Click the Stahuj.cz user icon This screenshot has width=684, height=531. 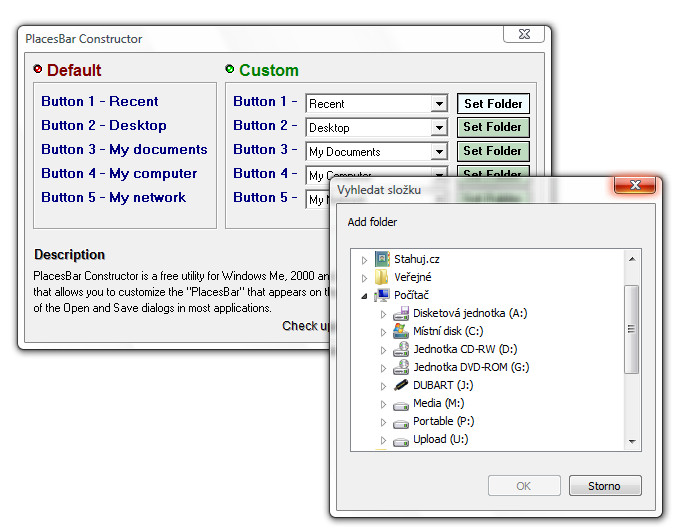tap(382, 259)
